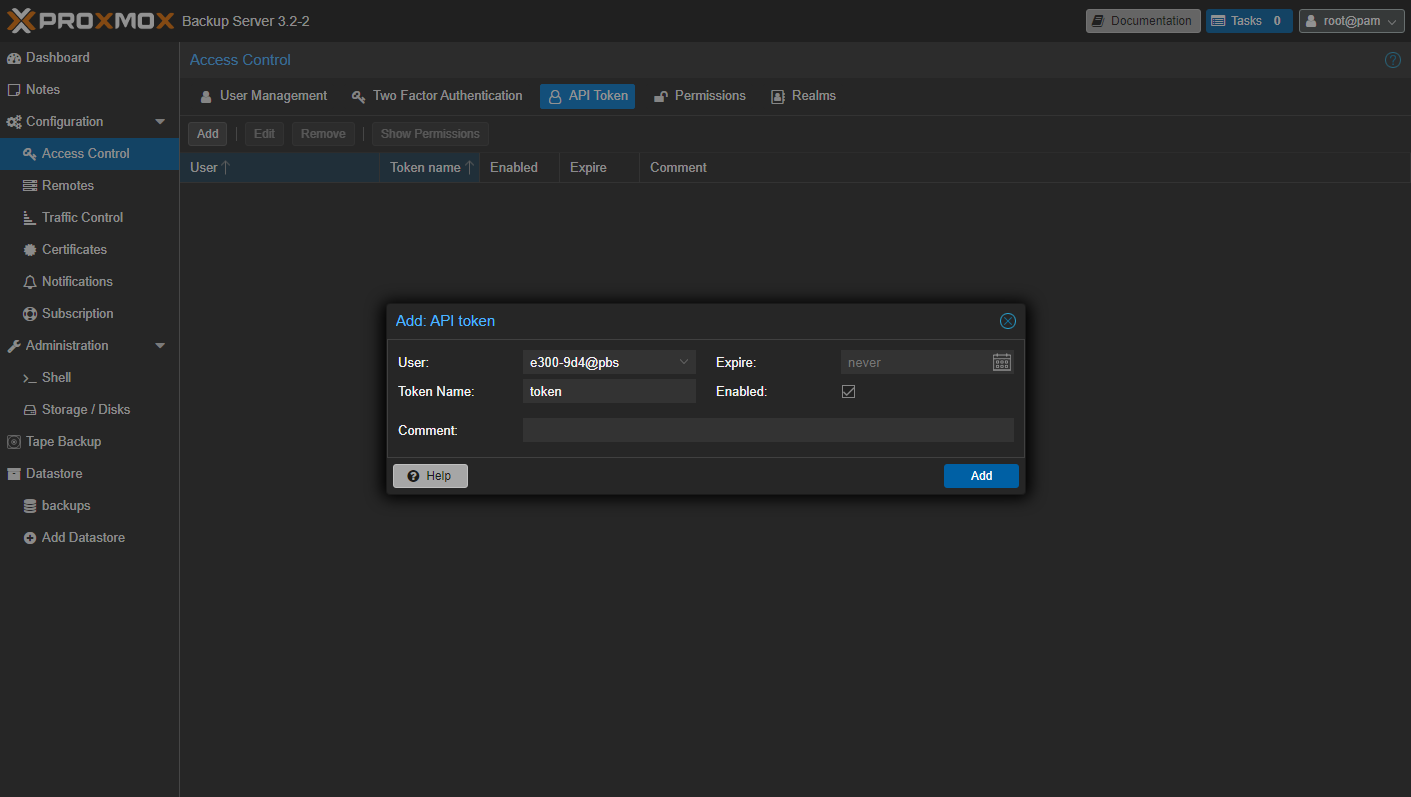Click the blue Add button in the dialog
The width and height of the screenshot is (1411, 797).
[x=981, y=476]
